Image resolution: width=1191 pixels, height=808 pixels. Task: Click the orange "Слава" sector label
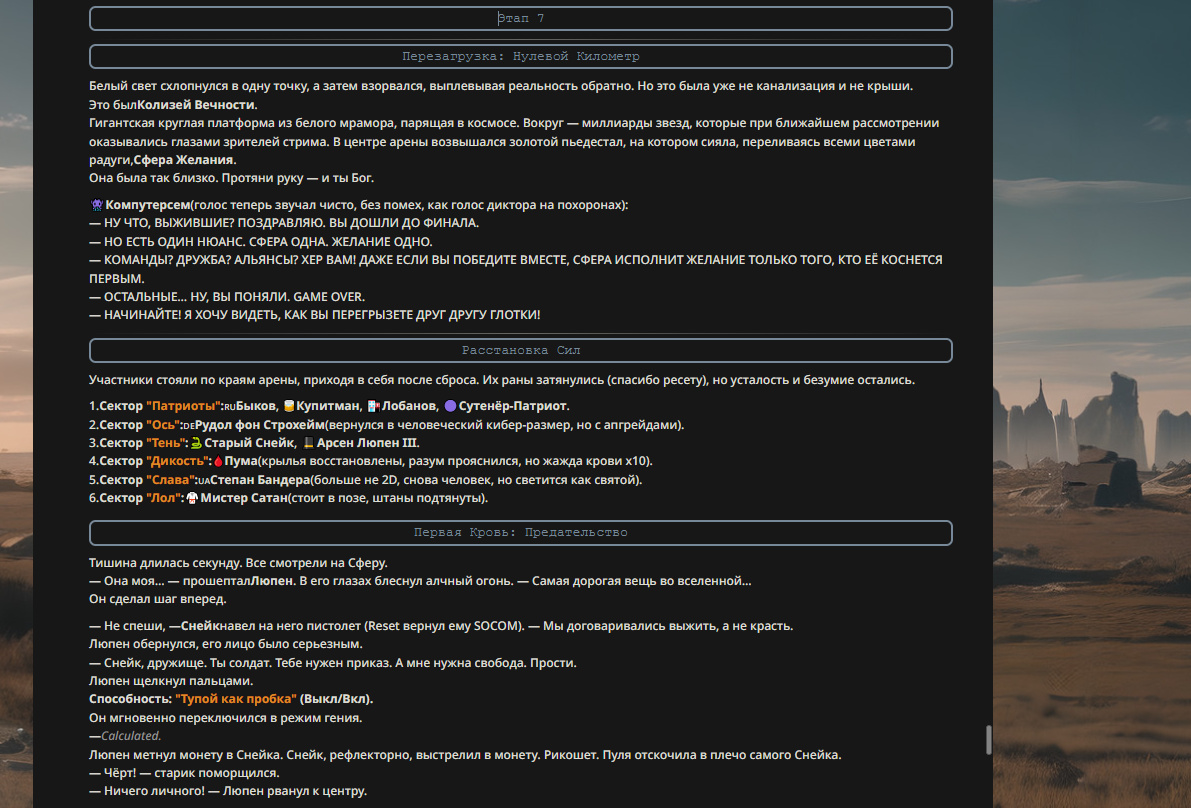coord(170,480)
